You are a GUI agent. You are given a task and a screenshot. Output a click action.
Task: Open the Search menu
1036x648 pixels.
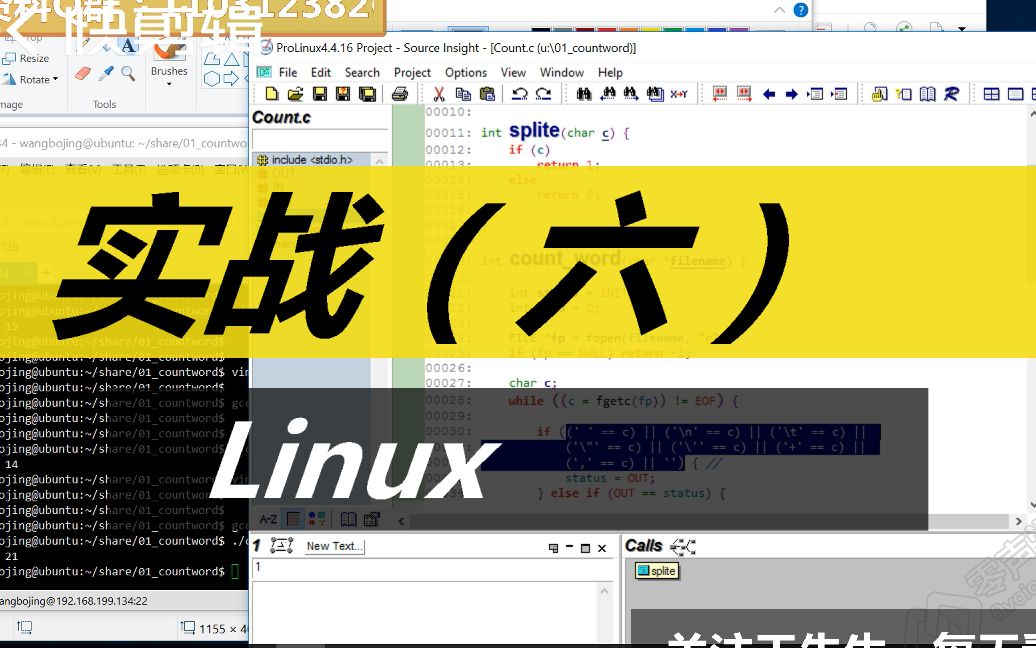click(x=362, y=72)
